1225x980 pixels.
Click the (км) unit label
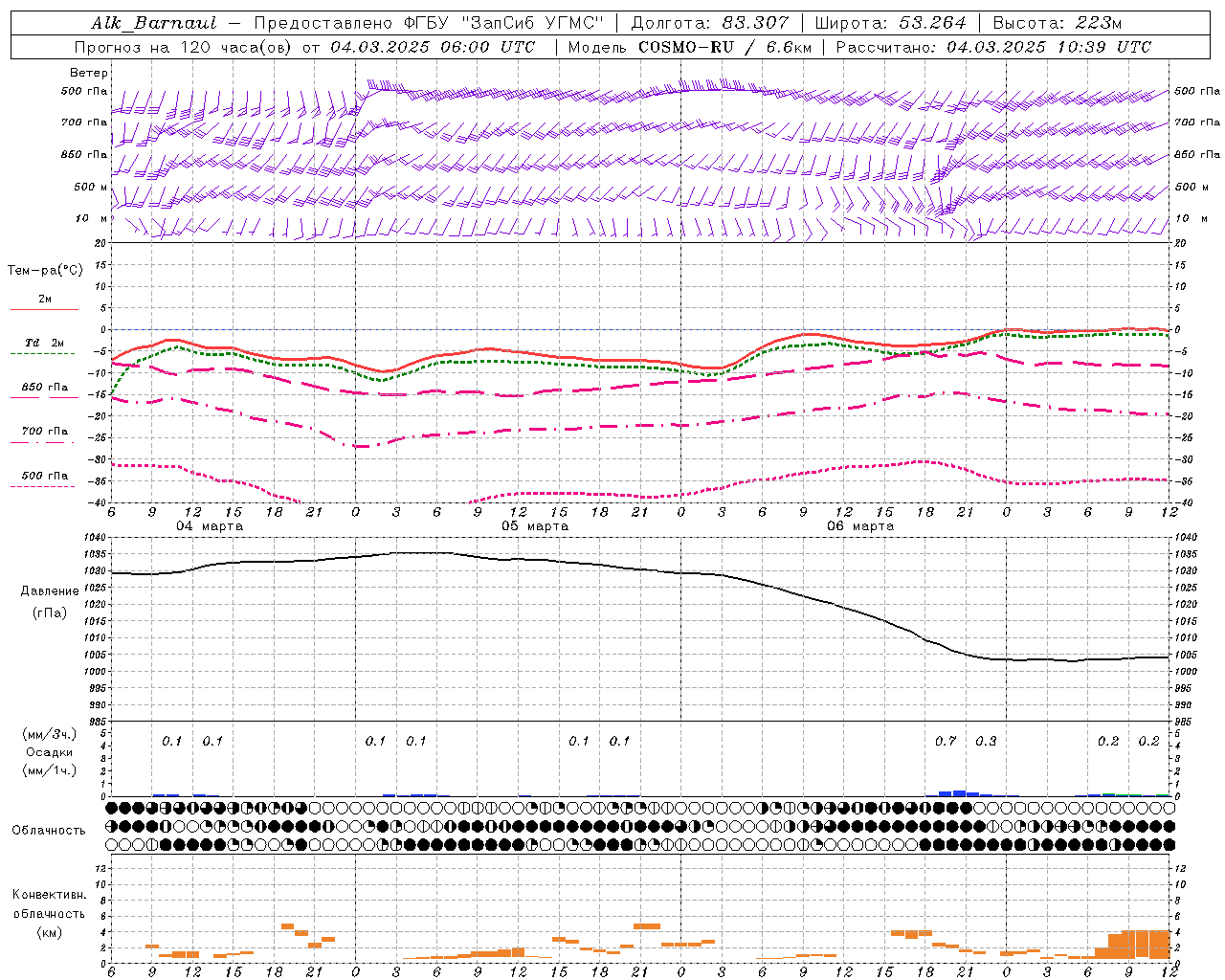coord(49,932)
